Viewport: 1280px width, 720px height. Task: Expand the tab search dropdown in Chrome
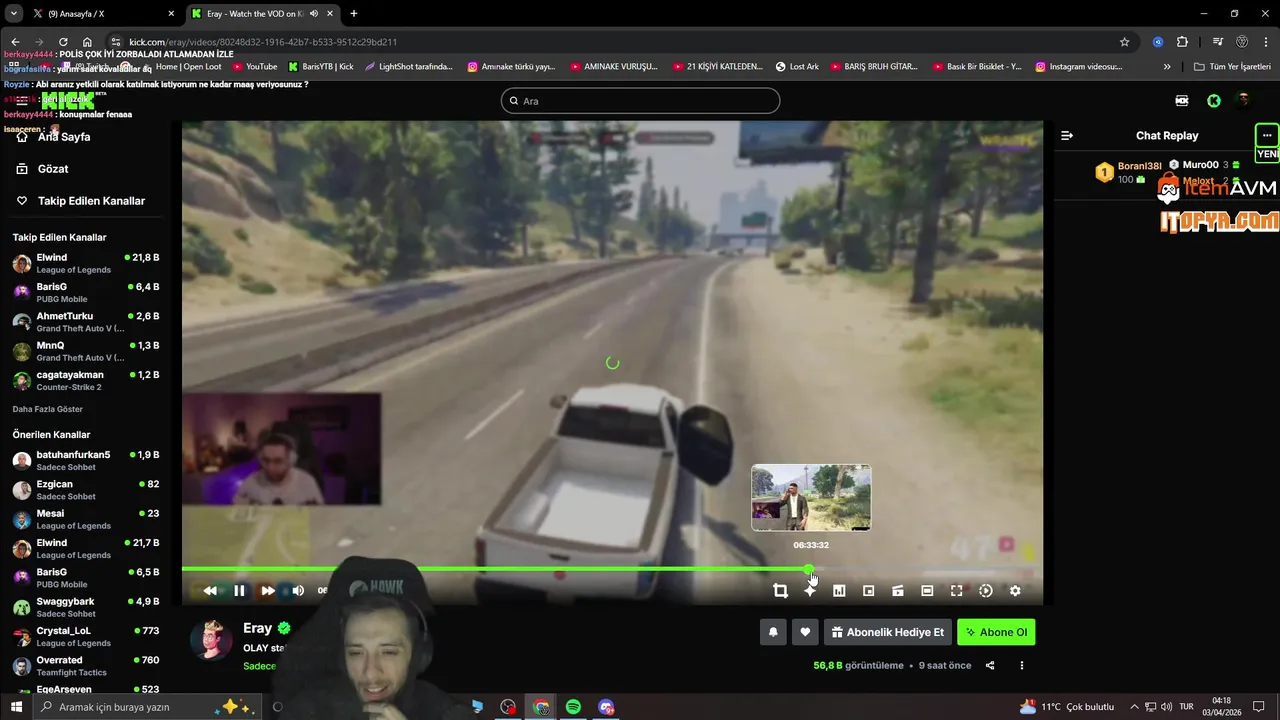13,14
